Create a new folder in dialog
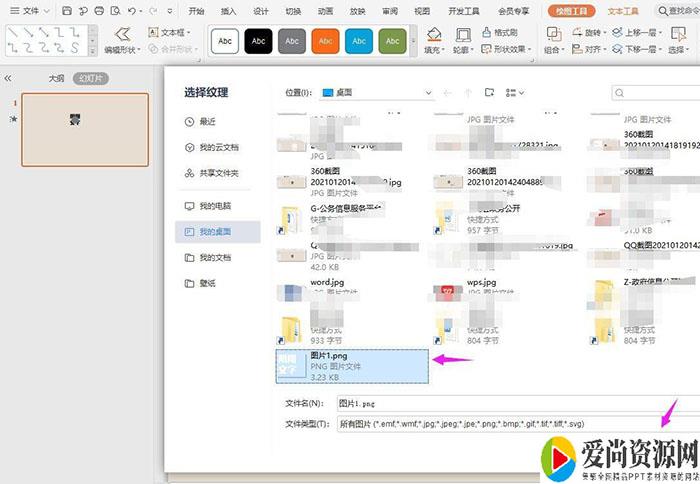The height and width of the screenshot is (484, 700). click(x=490, y=93)
